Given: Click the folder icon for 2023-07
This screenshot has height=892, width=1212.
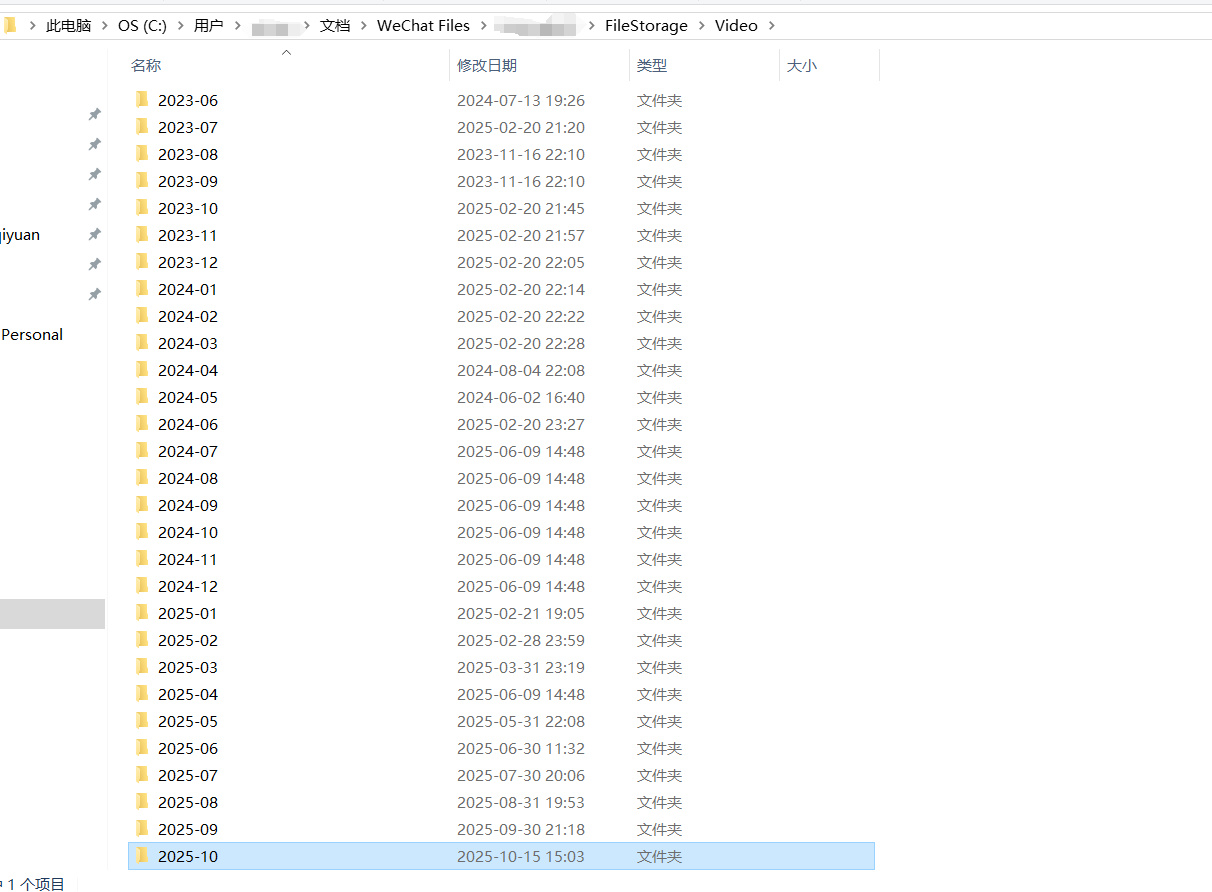Looking at the screenshot, I should click(x=142, y=126).
